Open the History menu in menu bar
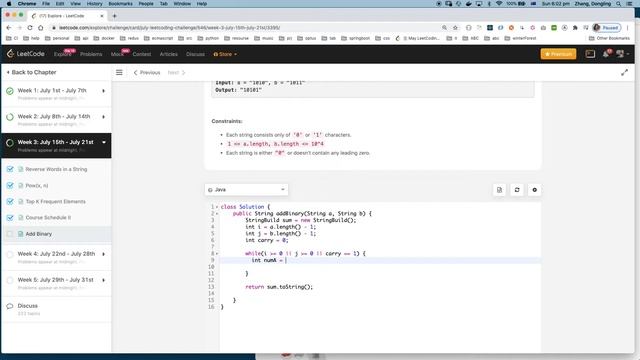640x360 pixels. [94, 4]
